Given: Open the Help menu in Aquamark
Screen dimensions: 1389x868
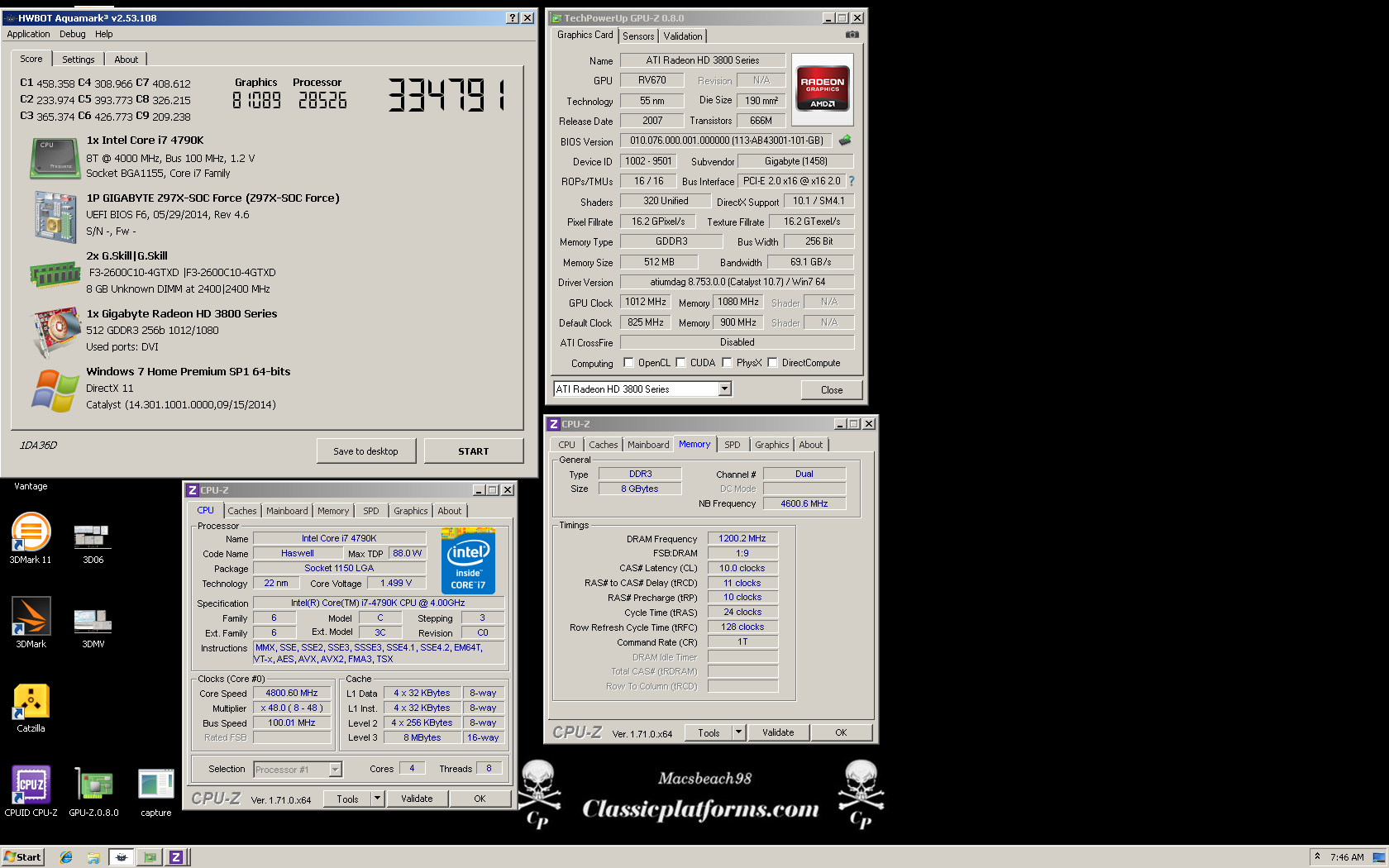Looking at the screenshot, I should click(103, 34).
